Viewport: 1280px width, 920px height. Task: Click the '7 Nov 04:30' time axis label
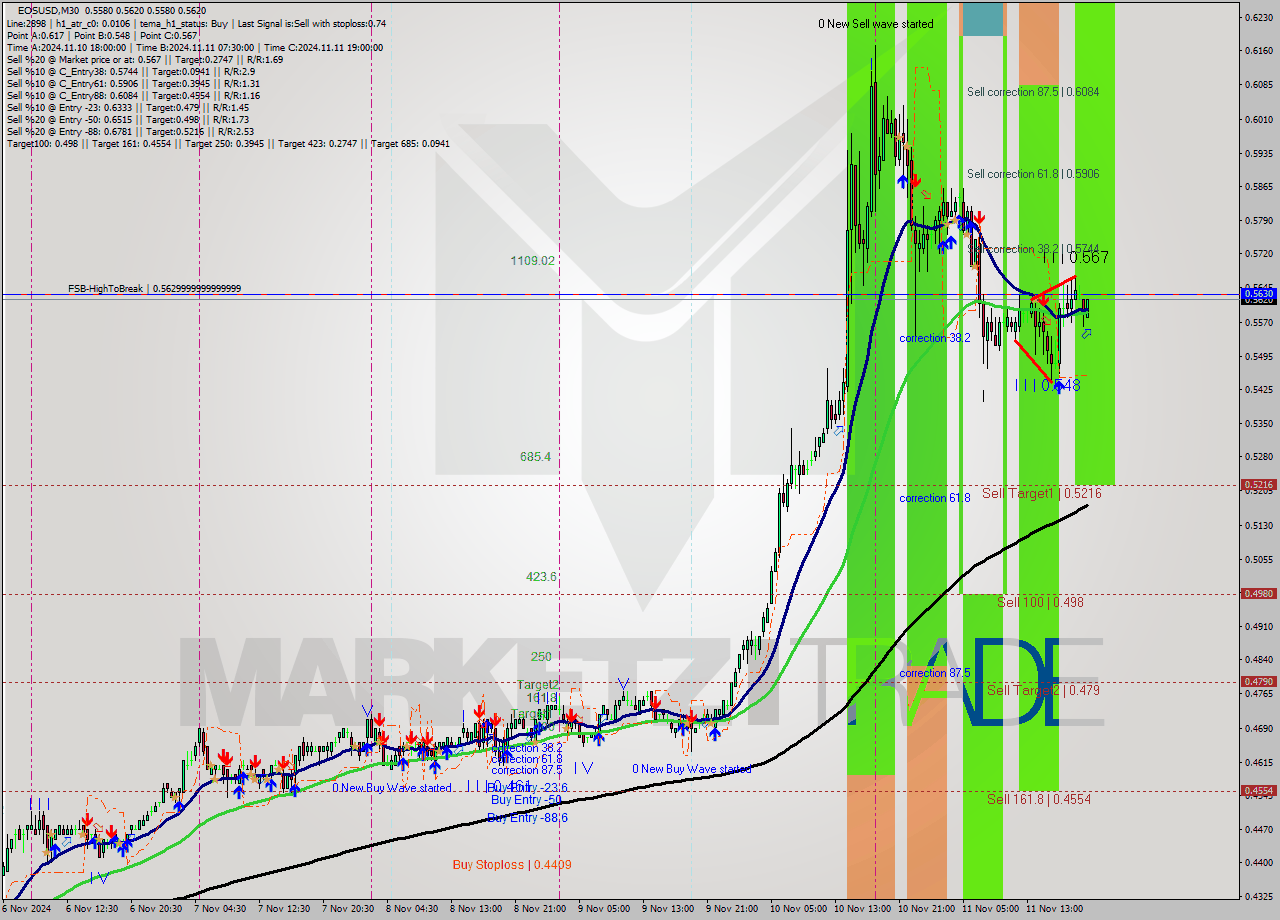(220, 909)
